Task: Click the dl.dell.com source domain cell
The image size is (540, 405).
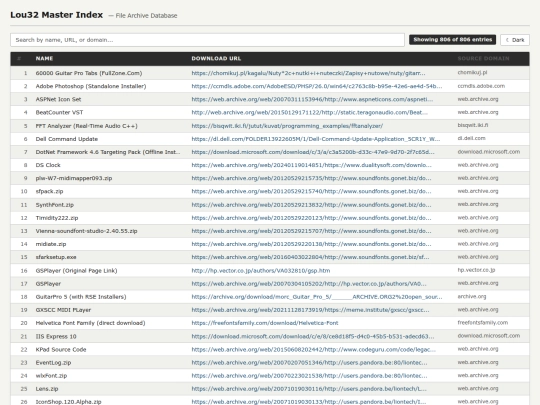Action: pyautogui.click(x=471, y=138)
